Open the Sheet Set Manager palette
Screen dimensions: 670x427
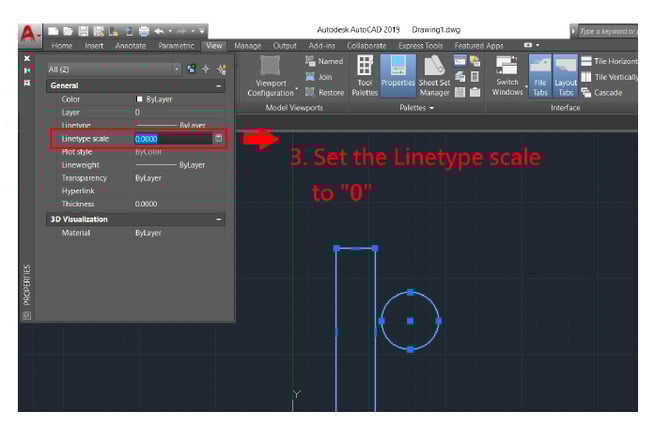433,76
